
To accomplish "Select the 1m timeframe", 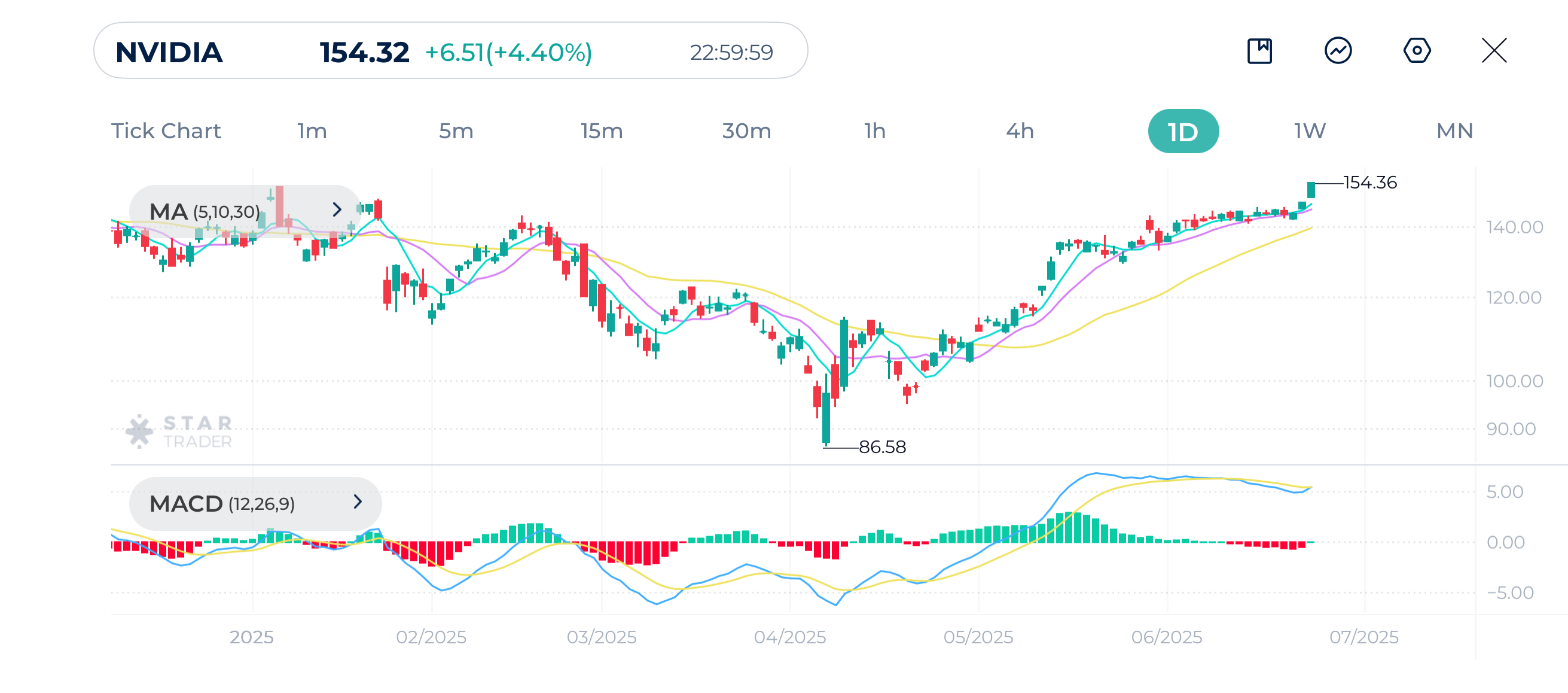I will click(x=312, y=131).
